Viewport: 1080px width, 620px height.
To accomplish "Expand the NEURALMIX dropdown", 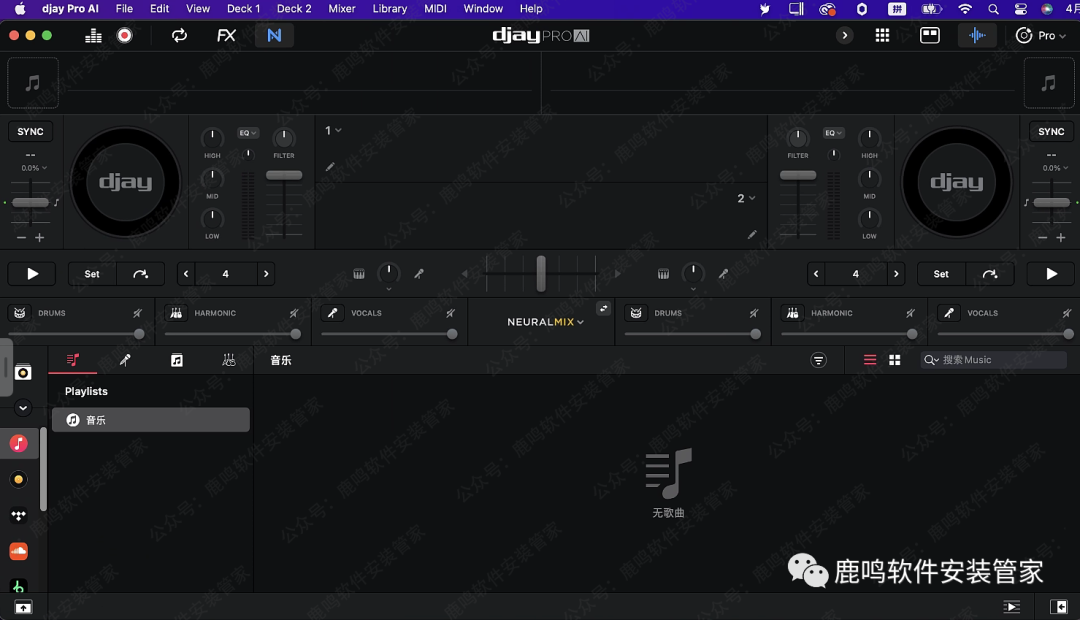I will (x=545, y=322).
